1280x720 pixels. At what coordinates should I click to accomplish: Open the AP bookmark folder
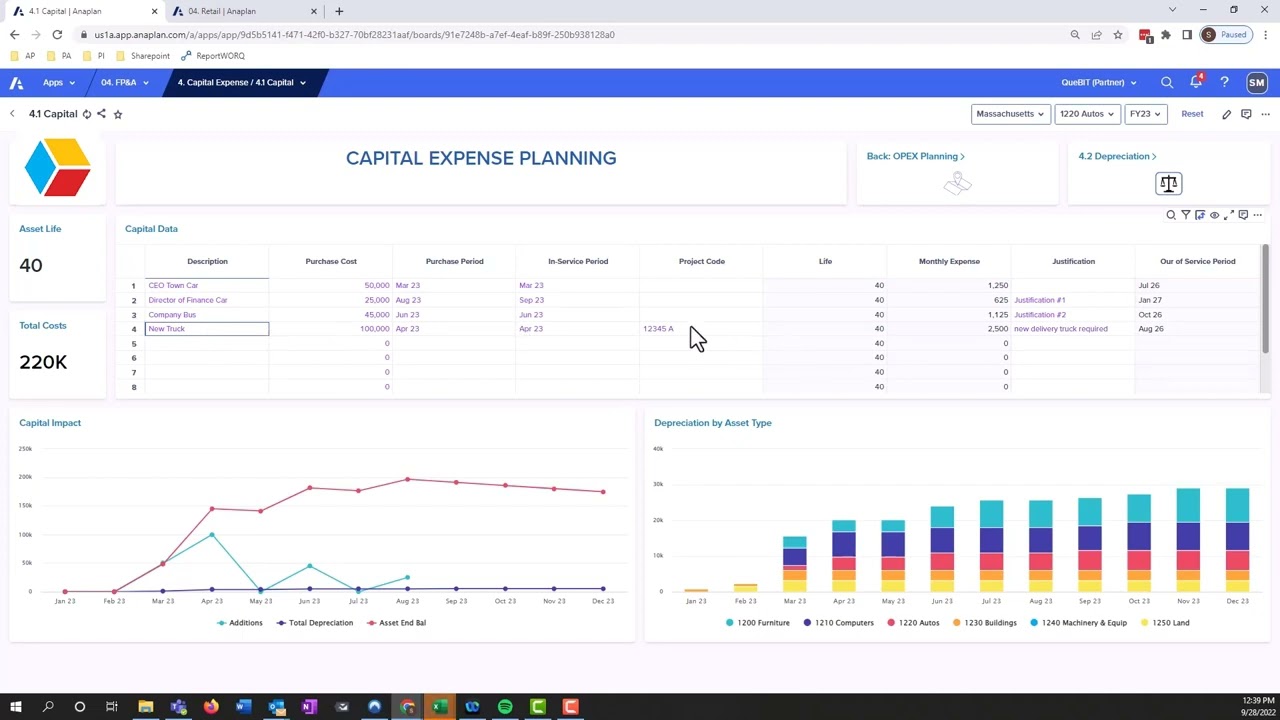pyautogui.click(x=23, y=56)
